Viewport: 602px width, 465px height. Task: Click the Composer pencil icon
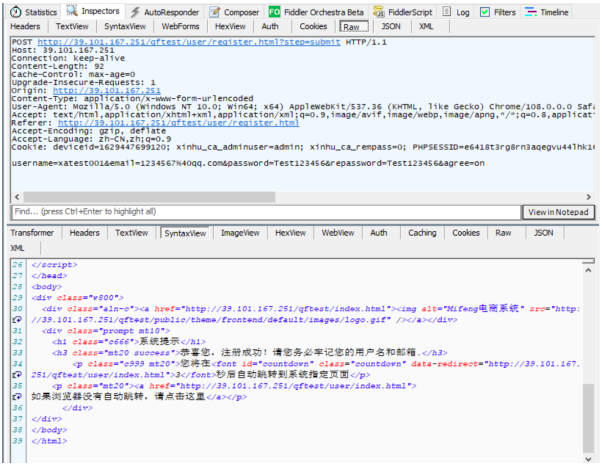214,12
